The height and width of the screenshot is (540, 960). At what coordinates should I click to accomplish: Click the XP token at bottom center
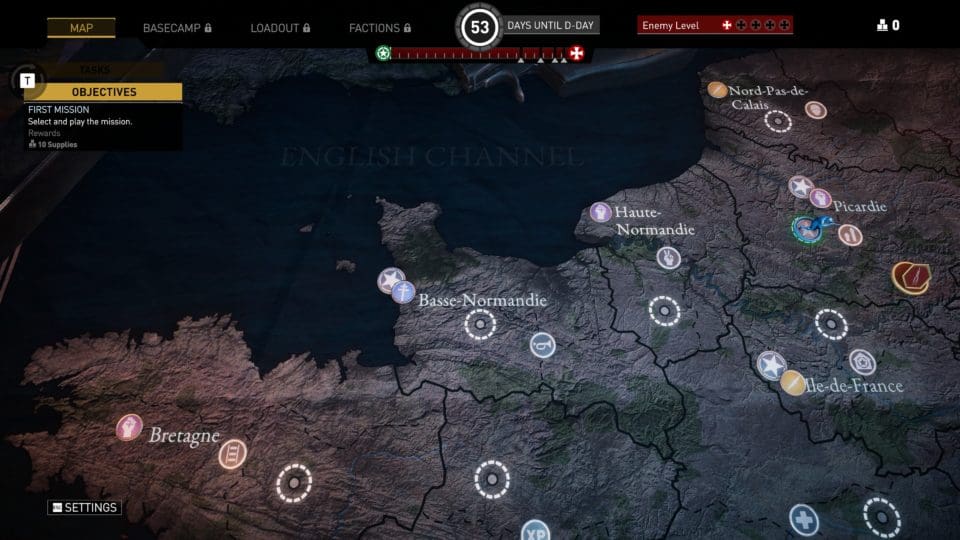(536, 531)
